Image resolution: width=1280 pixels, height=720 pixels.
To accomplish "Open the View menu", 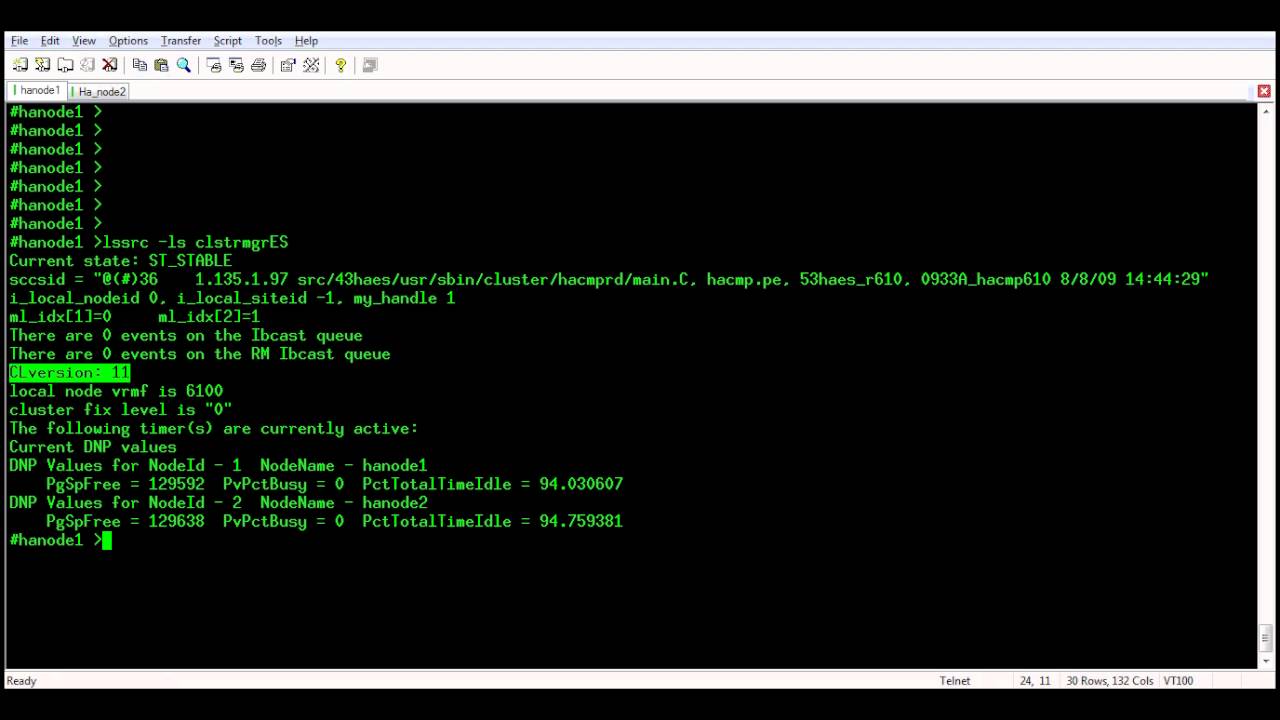I will pos(84,41).
